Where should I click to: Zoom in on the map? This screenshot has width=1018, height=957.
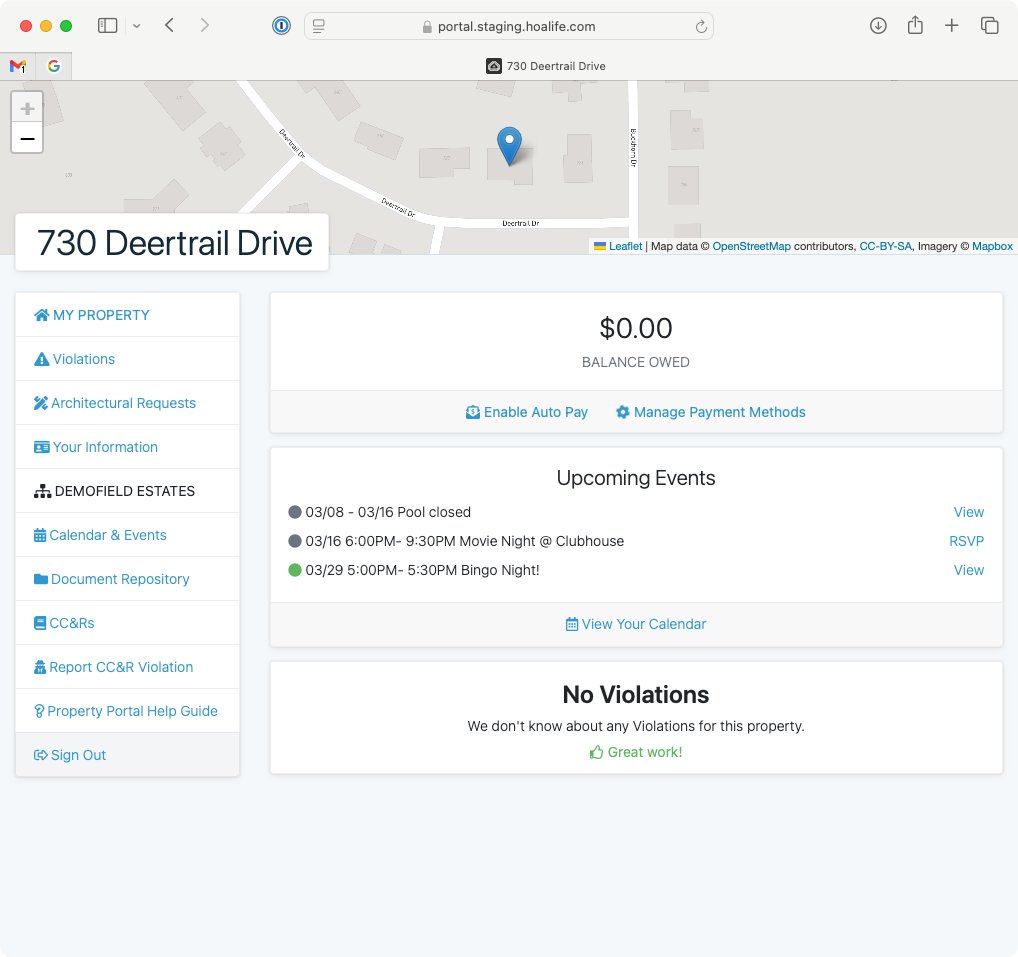point(27,108)
